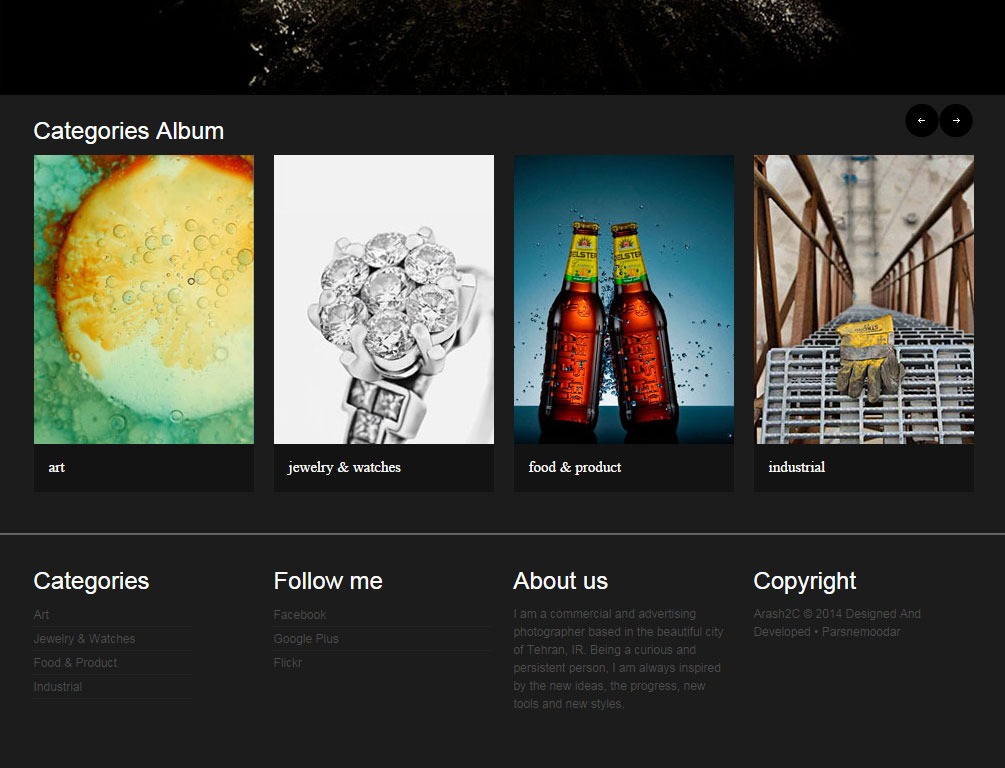1005x768 pixels.
Task: Click the 'jewelry & watches' album caption
Action: tap(344, 467)
